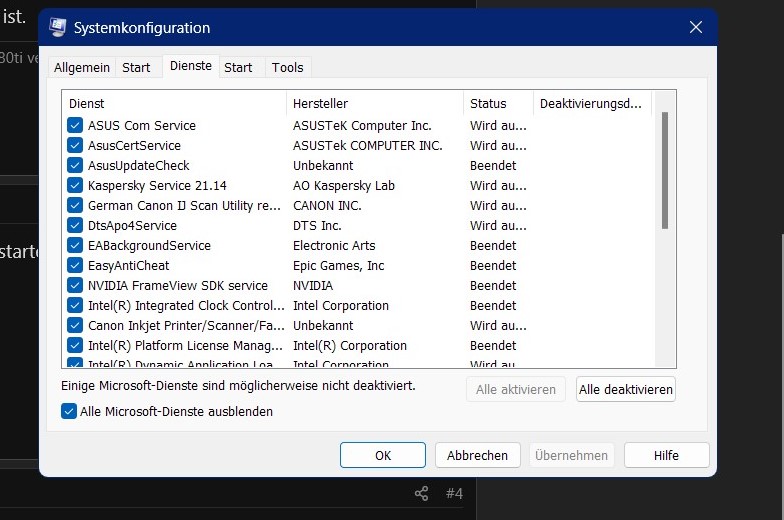This screenshot has height=520, width=784.
Task: Uncheck Intel(R) Platform License Manager checkbox
Action: point(75,346)
